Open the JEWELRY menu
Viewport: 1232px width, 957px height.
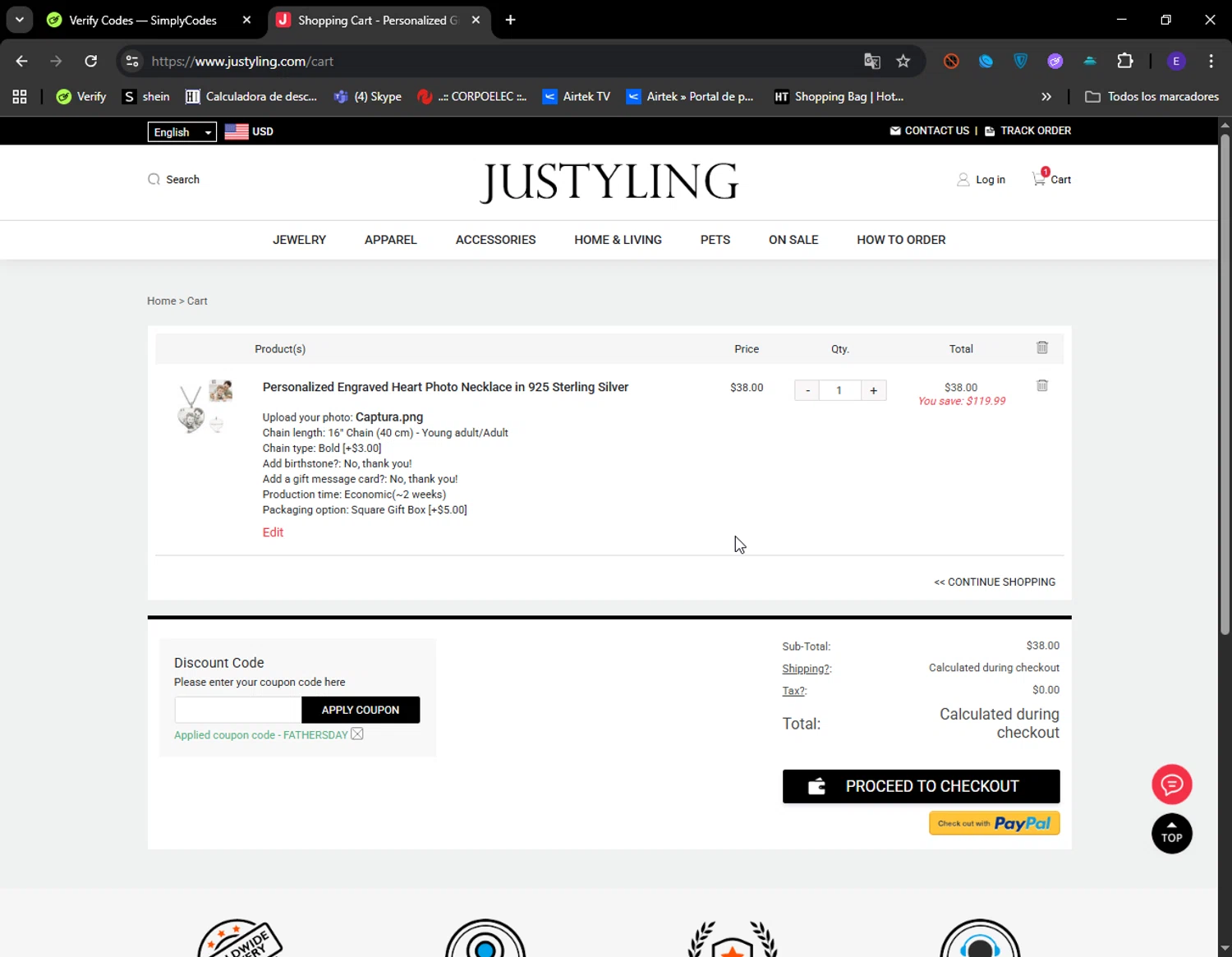click(x=299, y=240)
